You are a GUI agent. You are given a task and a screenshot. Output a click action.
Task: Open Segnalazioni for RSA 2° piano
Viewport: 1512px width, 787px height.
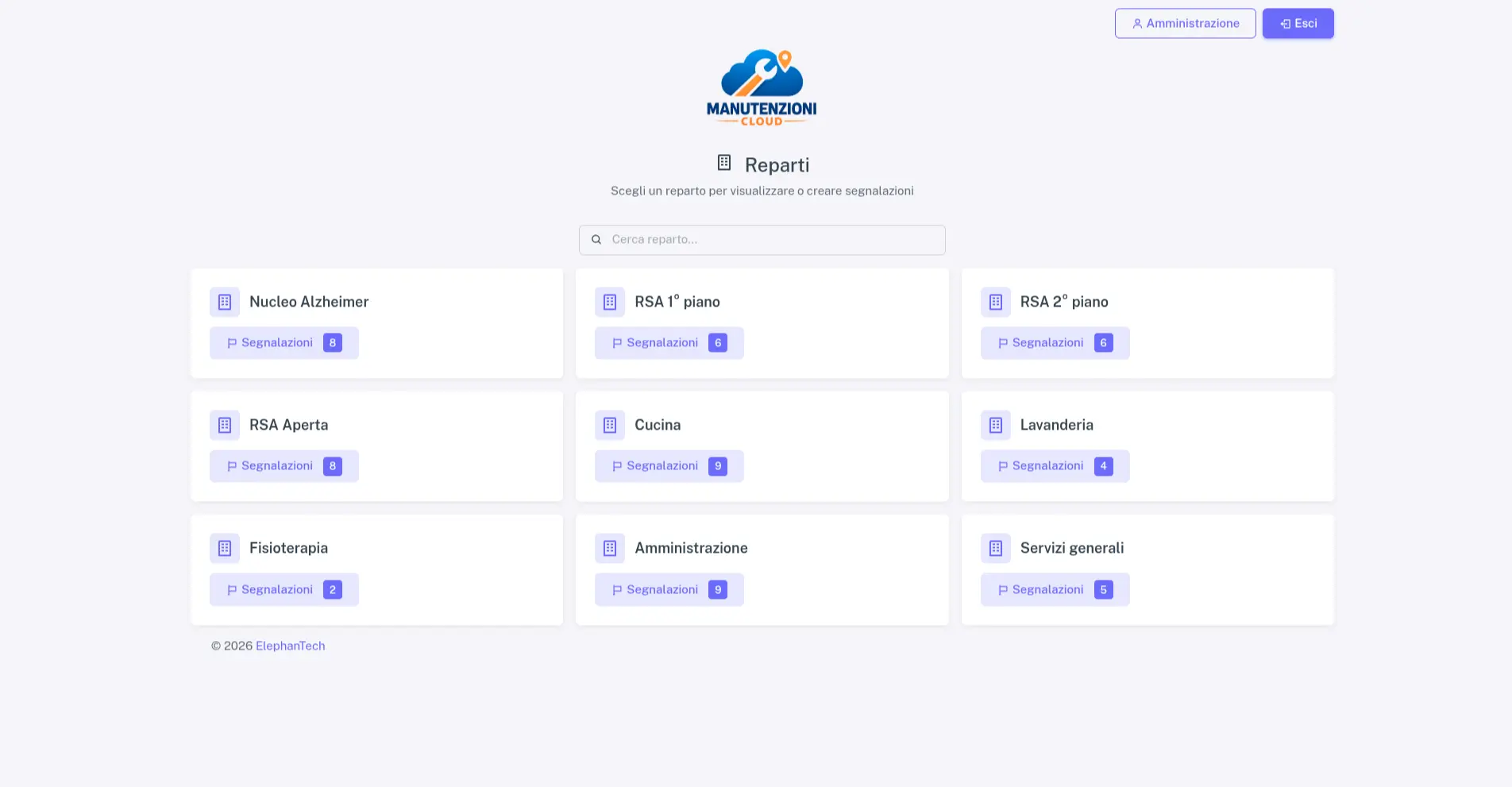coord(1055,343)
